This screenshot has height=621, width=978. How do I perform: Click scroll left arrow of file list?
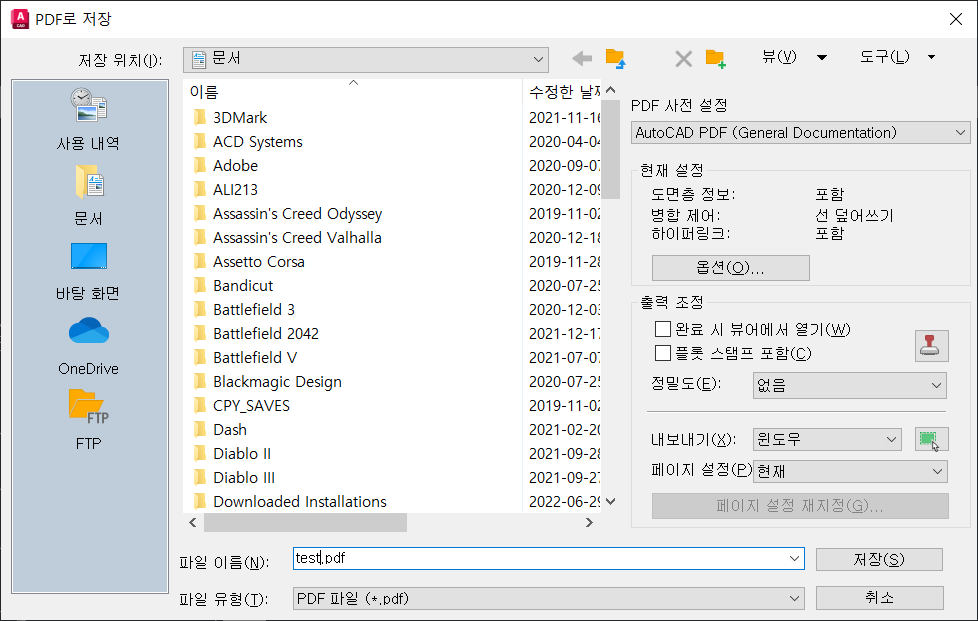[193, 522]
